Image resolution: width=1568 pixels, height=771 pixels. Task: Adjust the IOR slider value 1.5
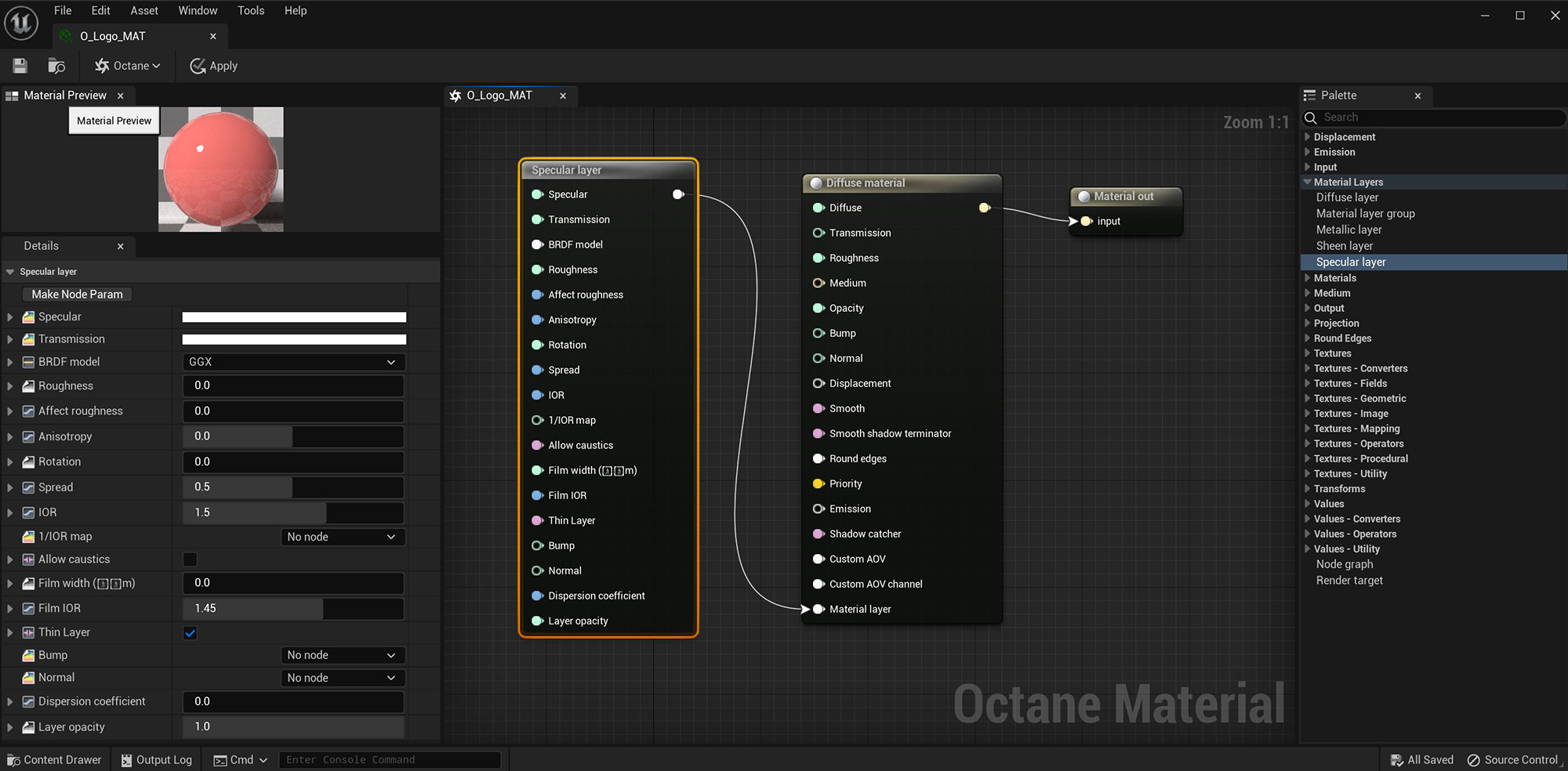click(294, 512)
